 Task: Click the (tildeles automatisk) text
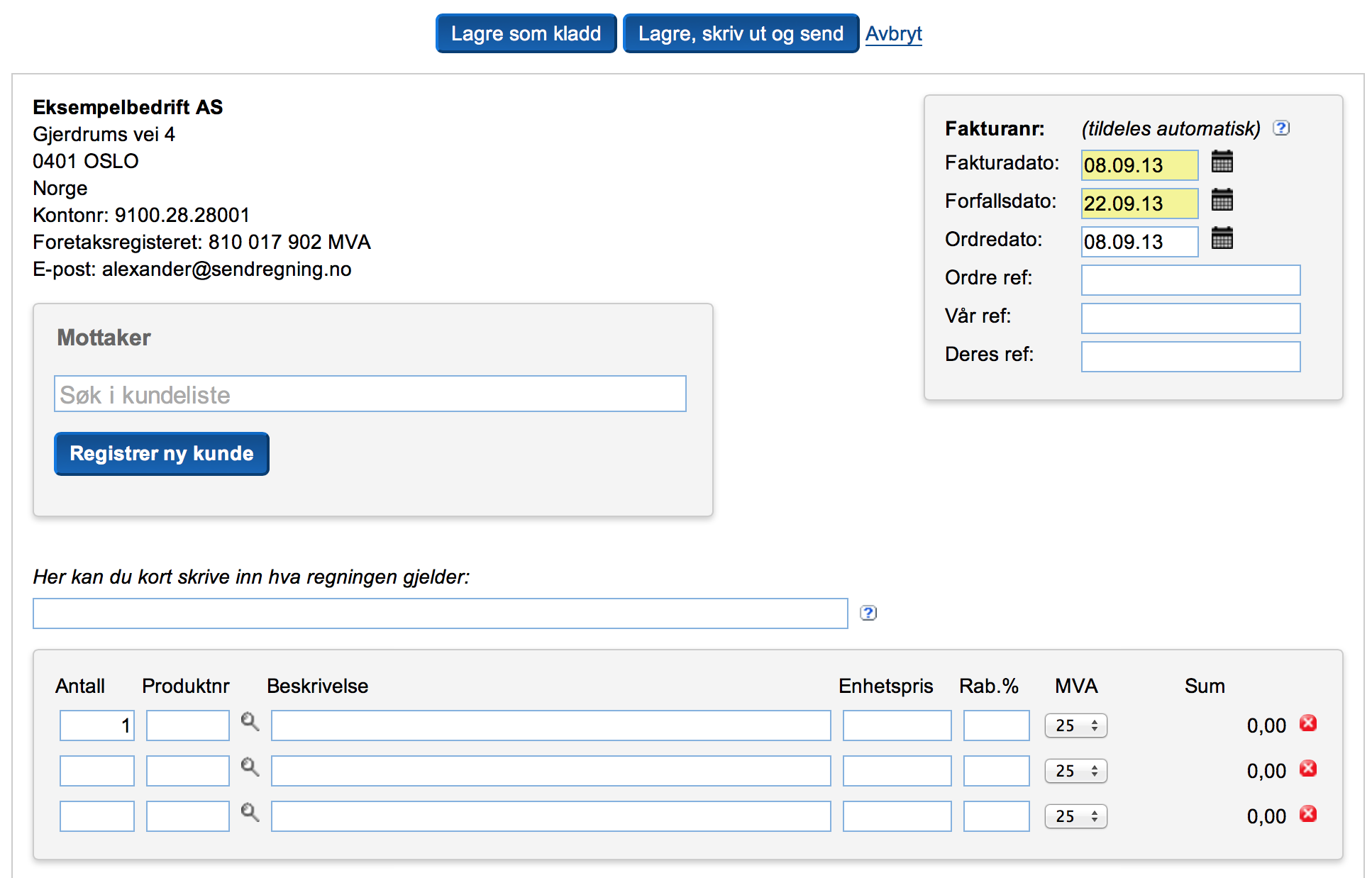tap(1171, 129)
